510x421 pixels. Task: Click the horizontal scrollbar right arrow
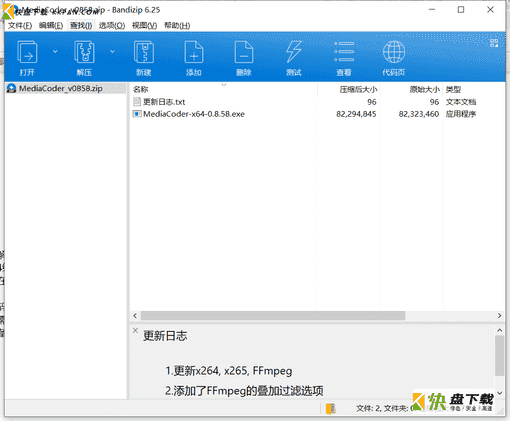click(x=499, y=315)
